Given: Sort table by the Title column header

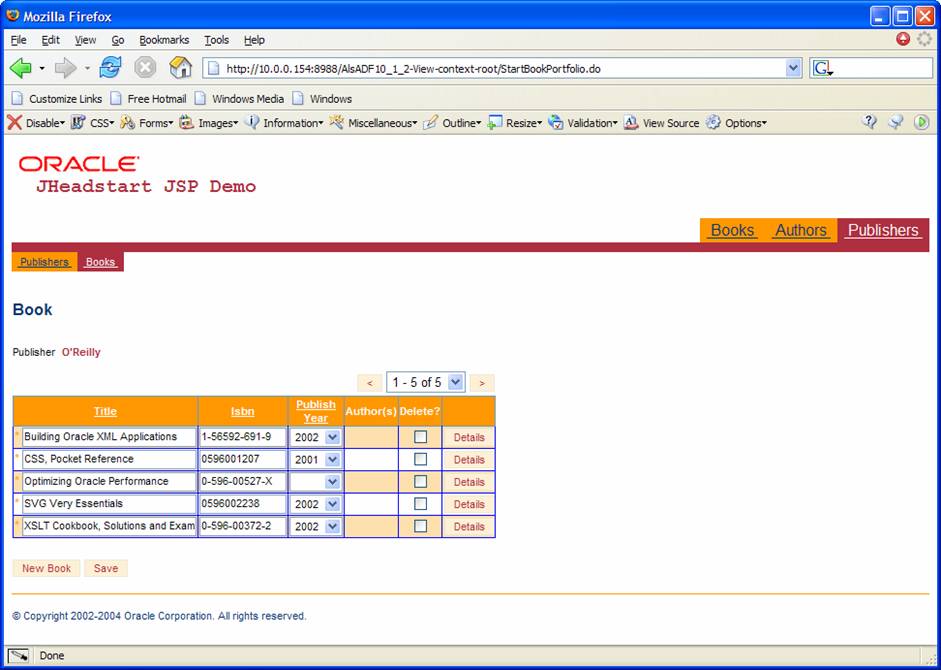Looking at the screenshot, I should [105, 411].
